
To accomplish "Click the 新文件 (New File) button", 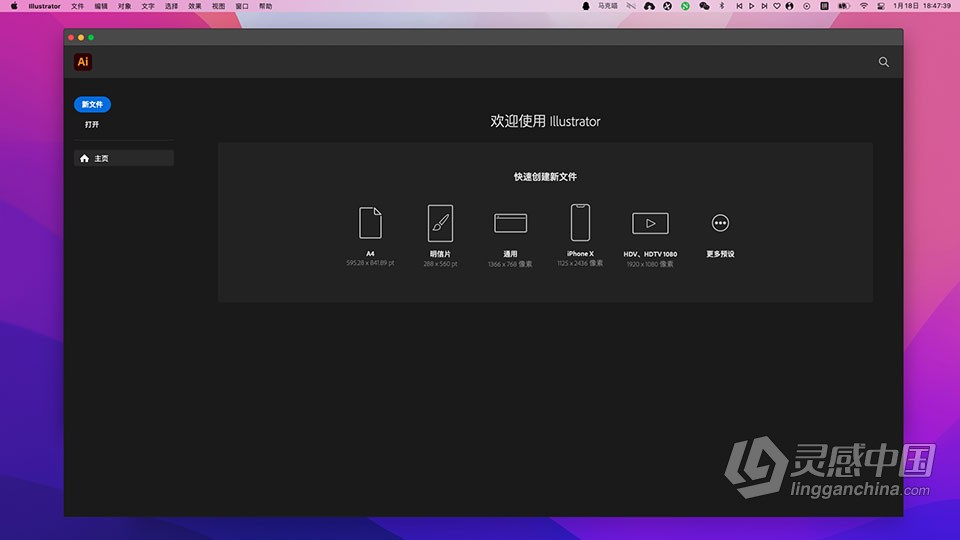I will 92,105.
